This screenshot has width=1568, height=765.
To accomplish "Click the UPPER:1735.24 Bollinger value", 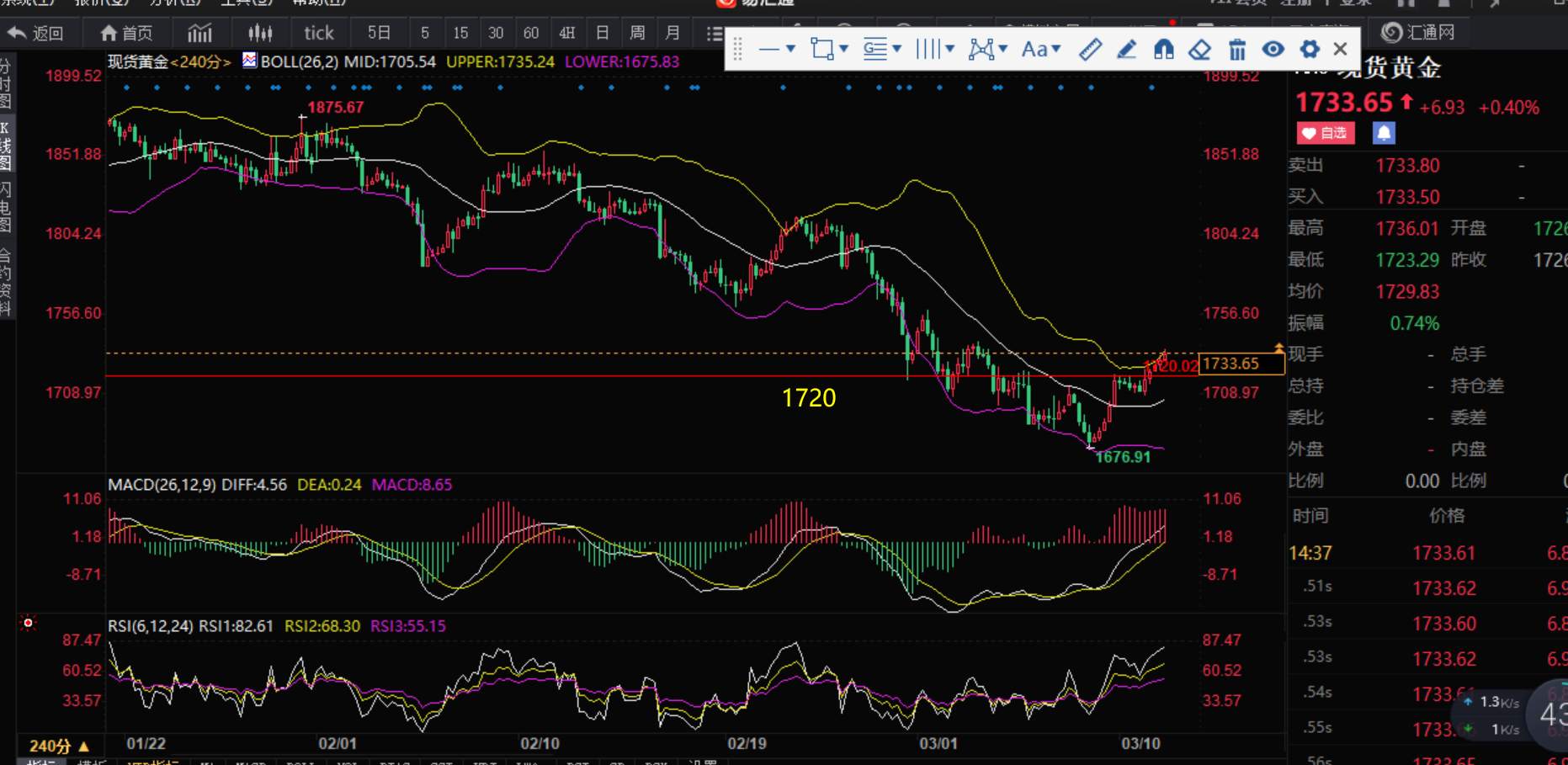I will [500, 61].
